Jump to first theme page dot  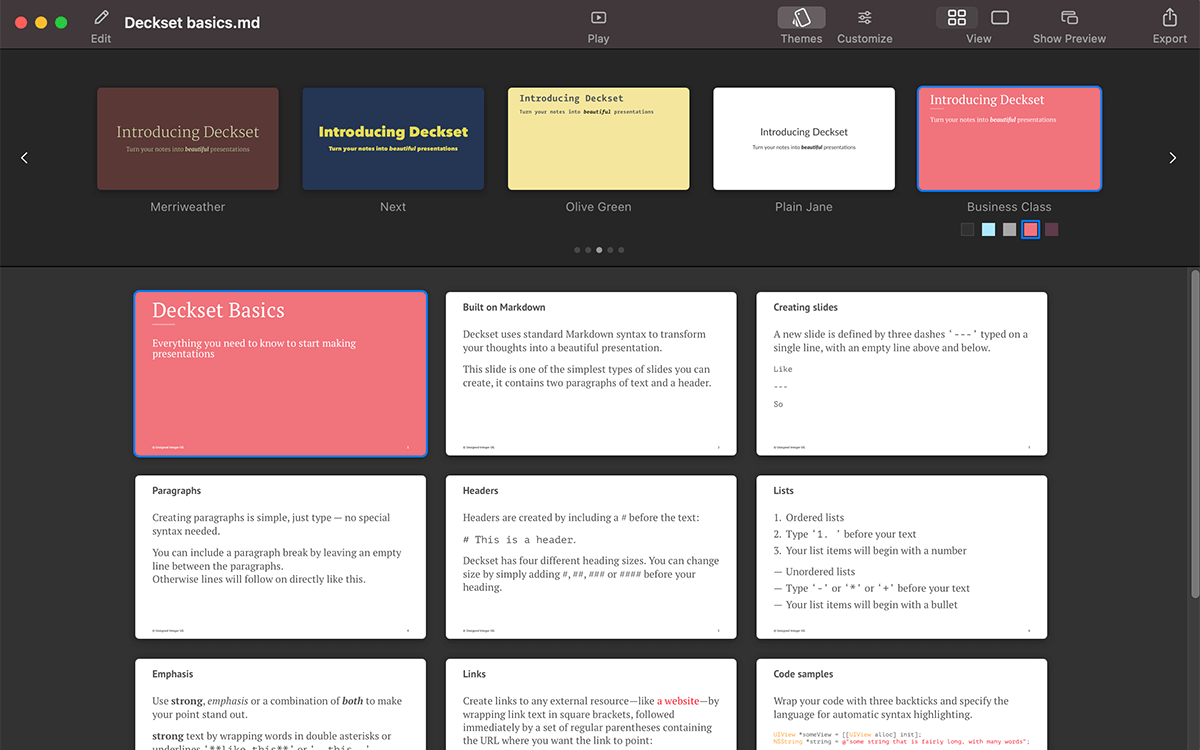[577, 250]
